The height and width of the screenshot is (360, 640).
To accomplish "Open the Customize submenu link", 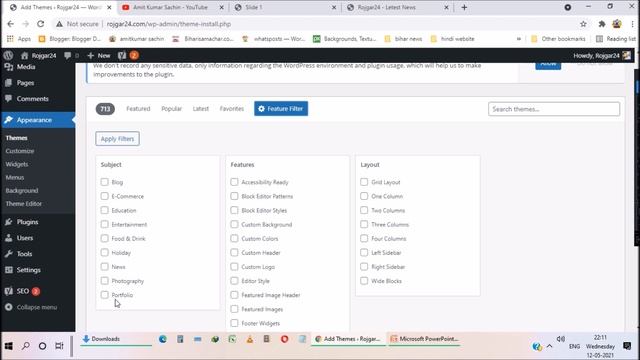I will [x=20, y=151].
